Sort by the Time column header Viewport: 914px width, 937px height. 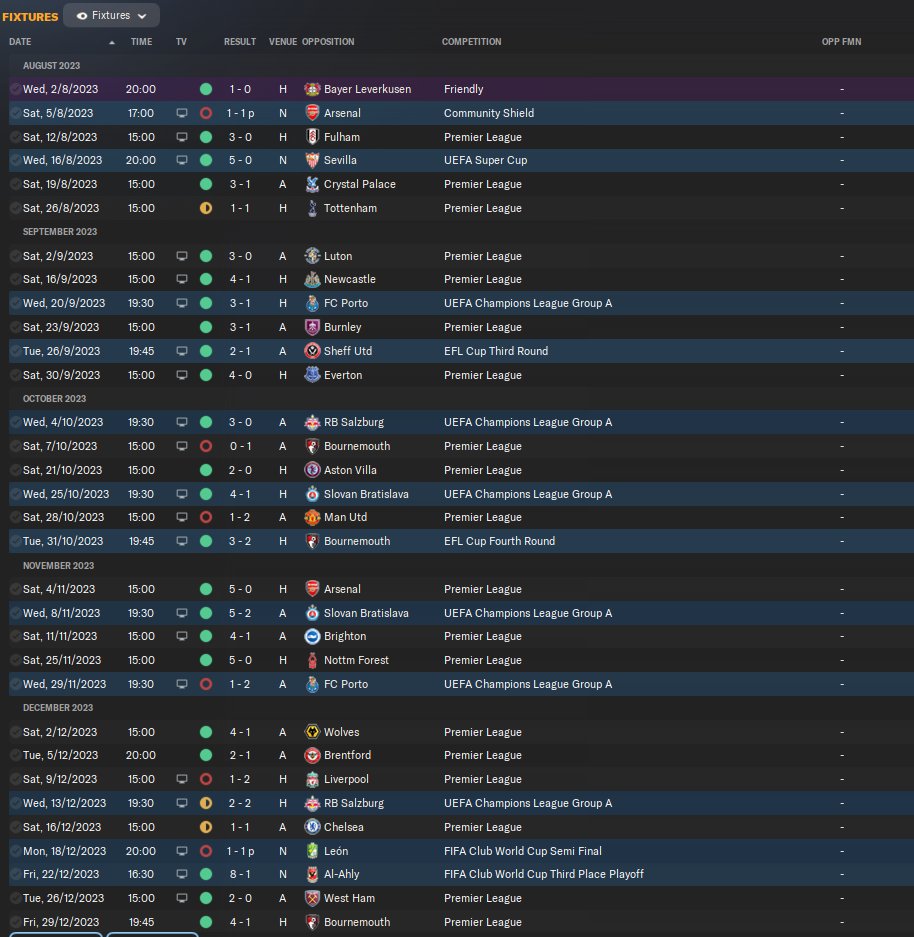[x=142, y=42]
